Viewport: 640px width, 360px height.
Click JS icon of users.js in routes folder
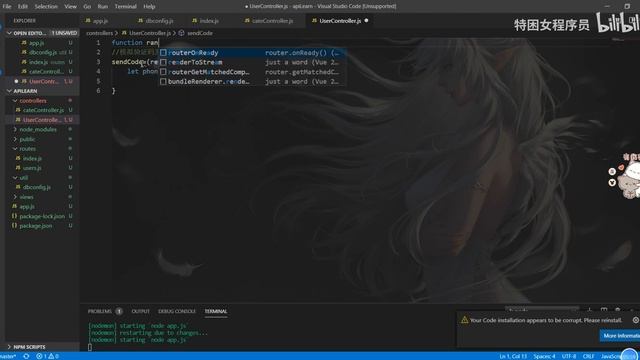point(18,168)
